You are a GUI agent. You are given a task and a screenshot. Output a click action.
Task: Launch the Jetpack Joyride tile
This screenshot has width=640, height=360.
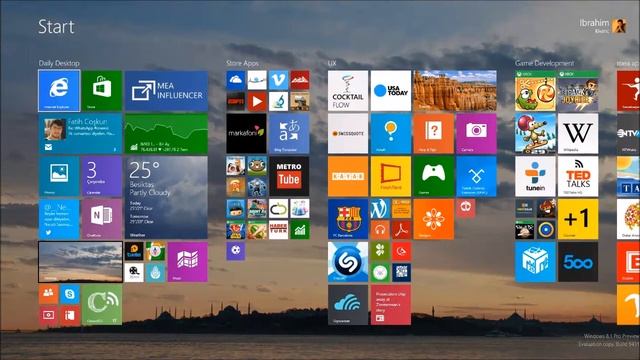pos(578,91)
